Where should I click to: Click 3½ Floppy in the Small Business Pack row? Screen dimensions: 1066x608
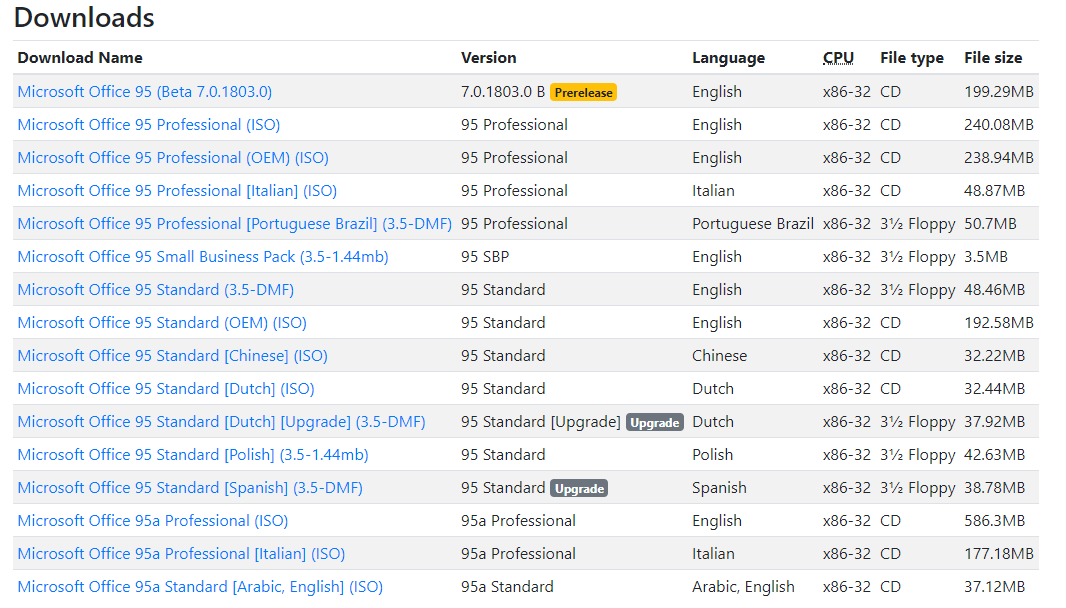coord(918,257)
